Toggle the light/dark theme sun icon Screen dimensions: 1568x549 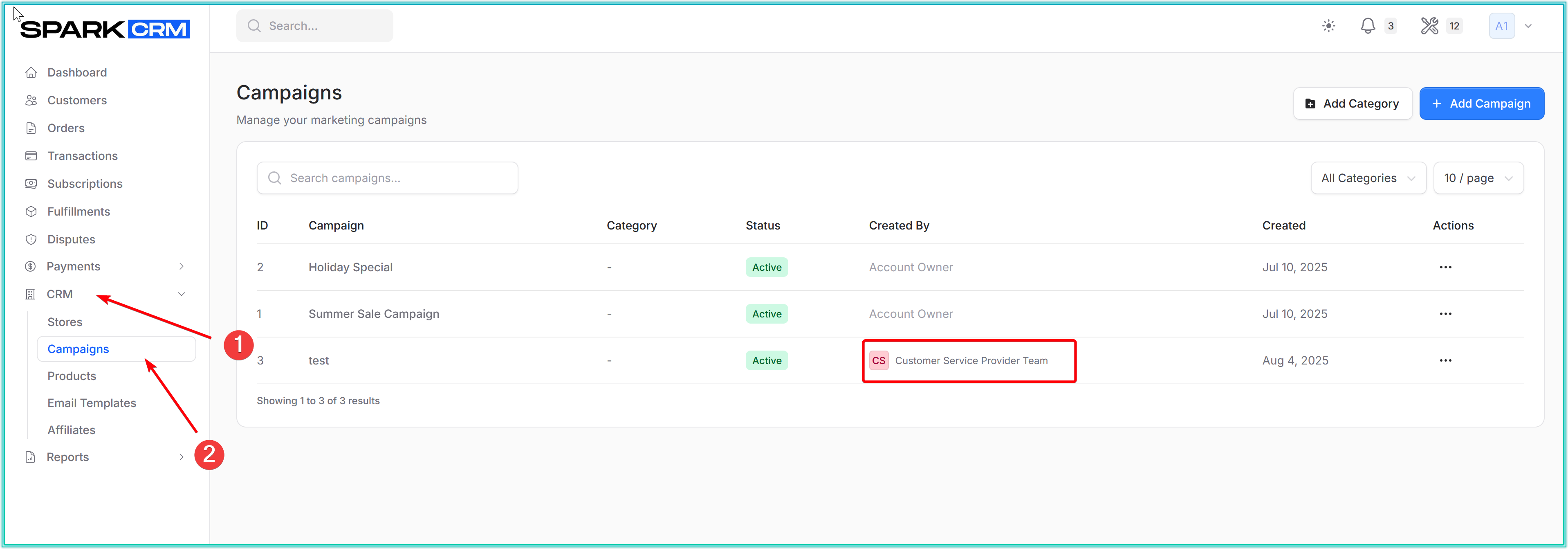pyautogui.click(x=1328, y=26)
